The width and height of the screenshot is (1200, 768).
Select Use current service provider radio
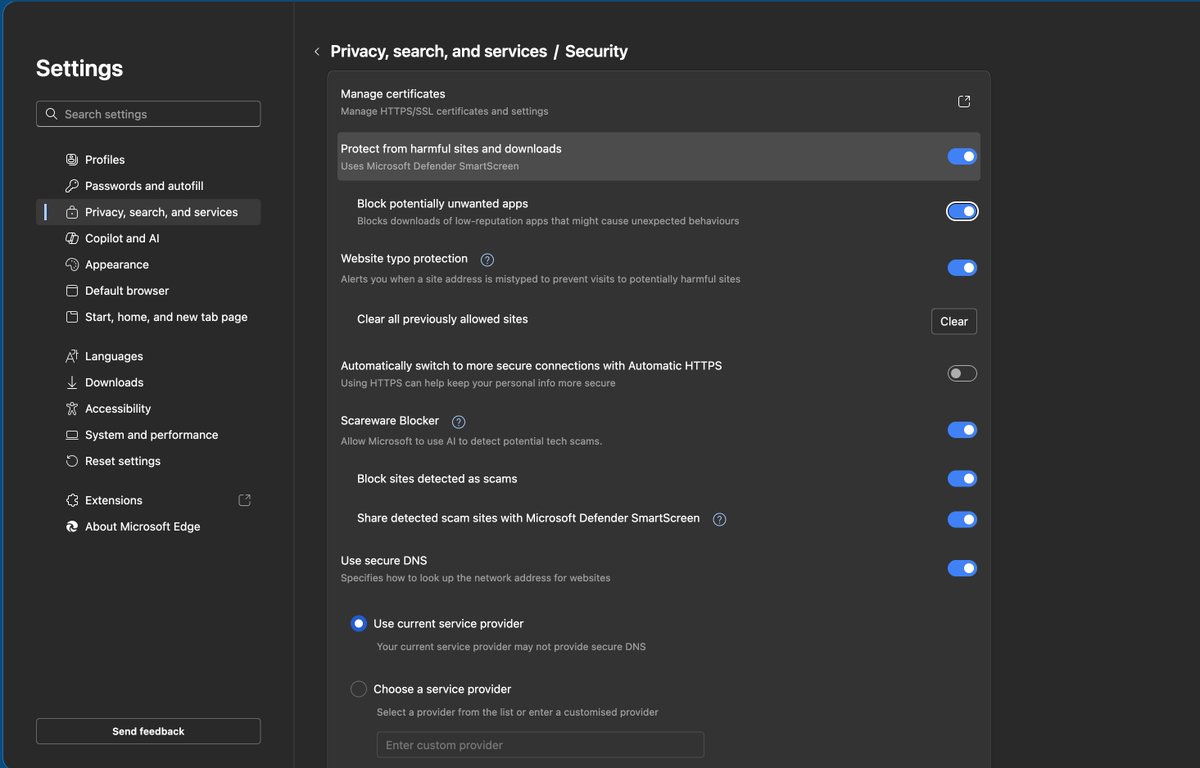coord(359,623)
